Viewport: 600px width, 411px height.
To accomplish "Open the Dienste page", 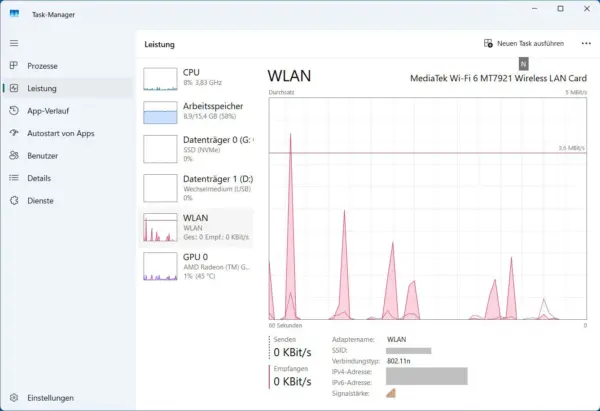I will pos(67,201).
